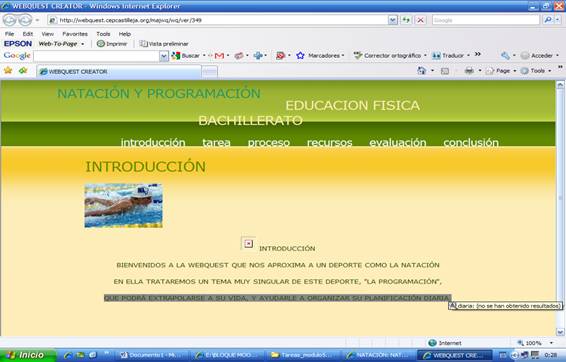Click the broken image placeholder icon
Image resolution: width=566 pixels, height=362 pixels.
pos(248,244)
